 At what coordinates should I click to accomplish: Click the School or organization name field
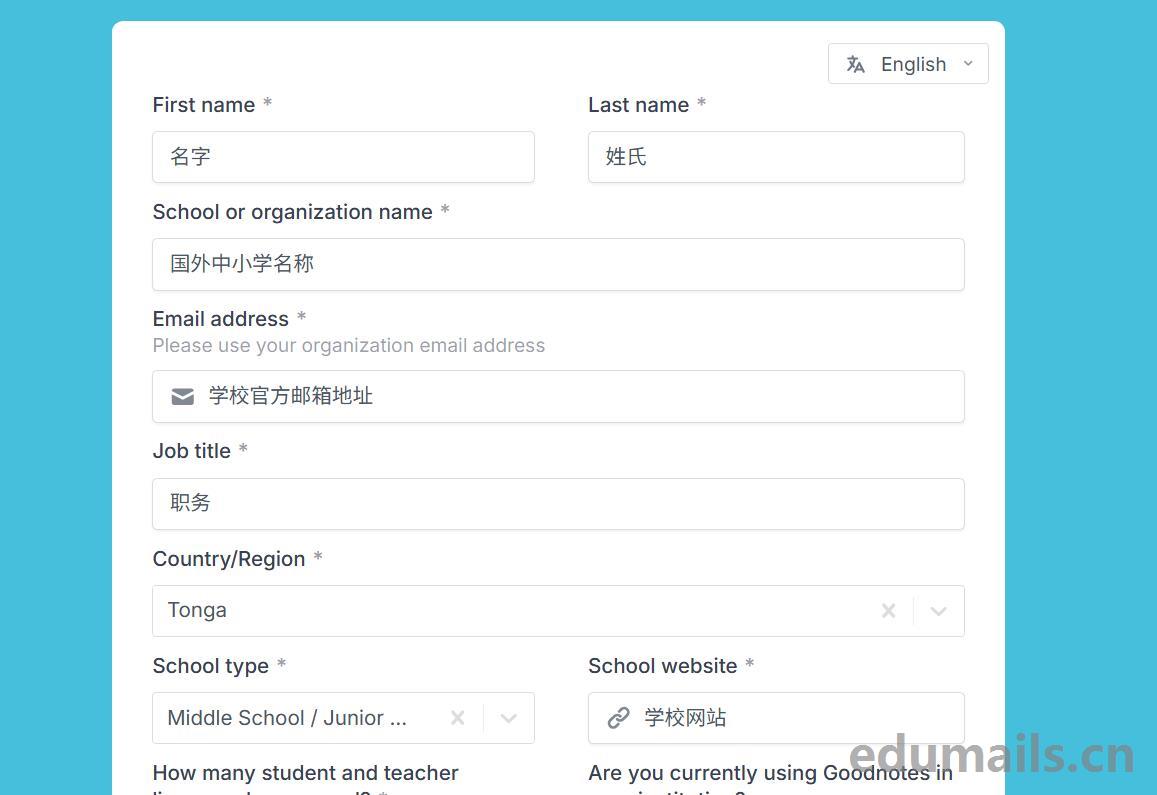558,264
